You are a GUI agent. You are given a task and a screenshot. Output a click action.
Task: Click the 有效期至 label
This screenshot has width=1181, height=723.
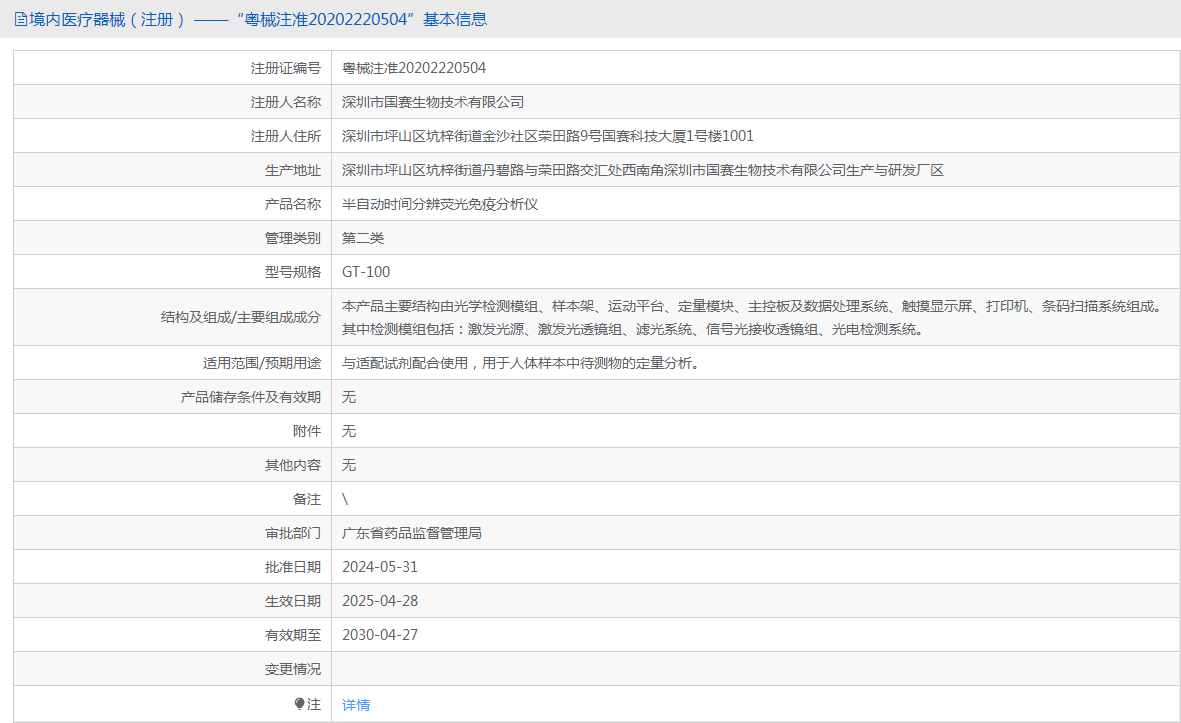[x=292, y=635]
